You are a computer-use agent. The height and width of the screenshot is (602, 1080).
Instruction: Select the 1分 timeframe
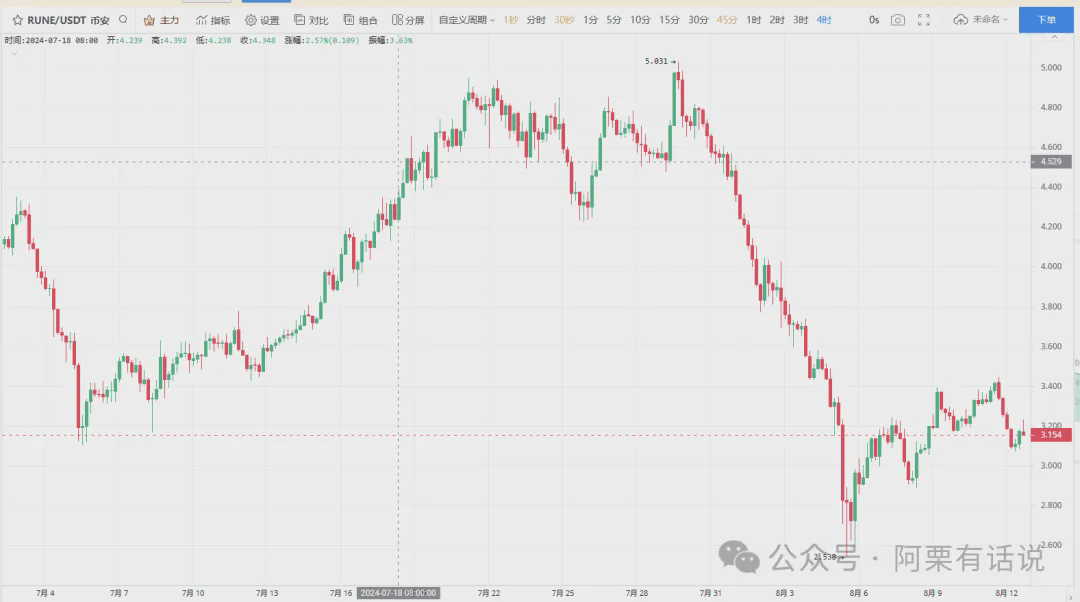tap(590, 20)
